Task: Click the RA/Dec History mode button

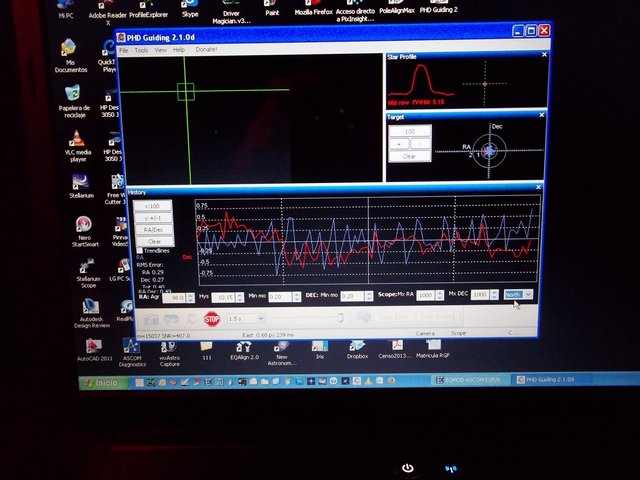Action: pos(153,229)
